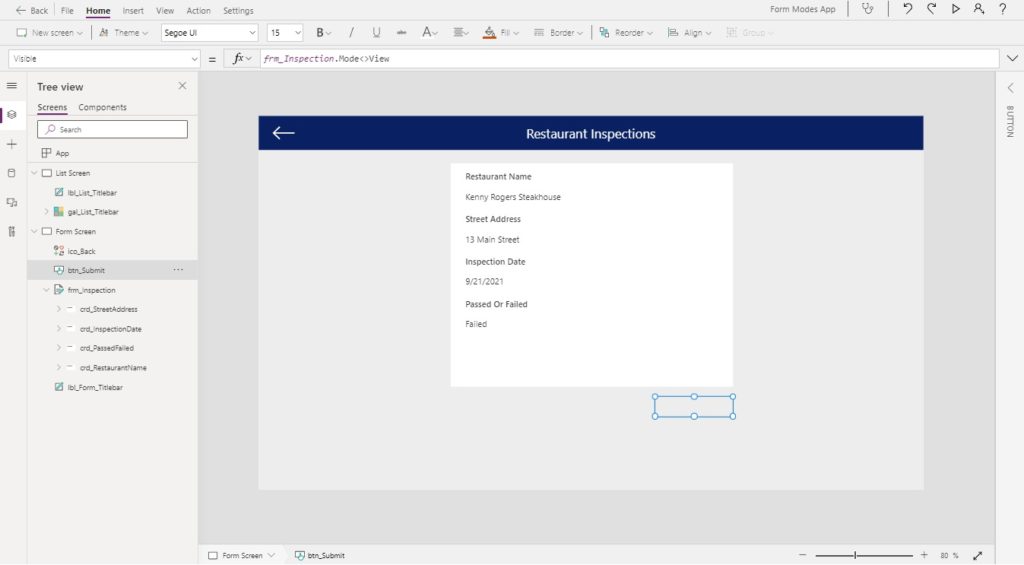Open the Insert plus pane
This screenshot has width=1024, height=565.
pyautogui.click(x=12, y=144)
